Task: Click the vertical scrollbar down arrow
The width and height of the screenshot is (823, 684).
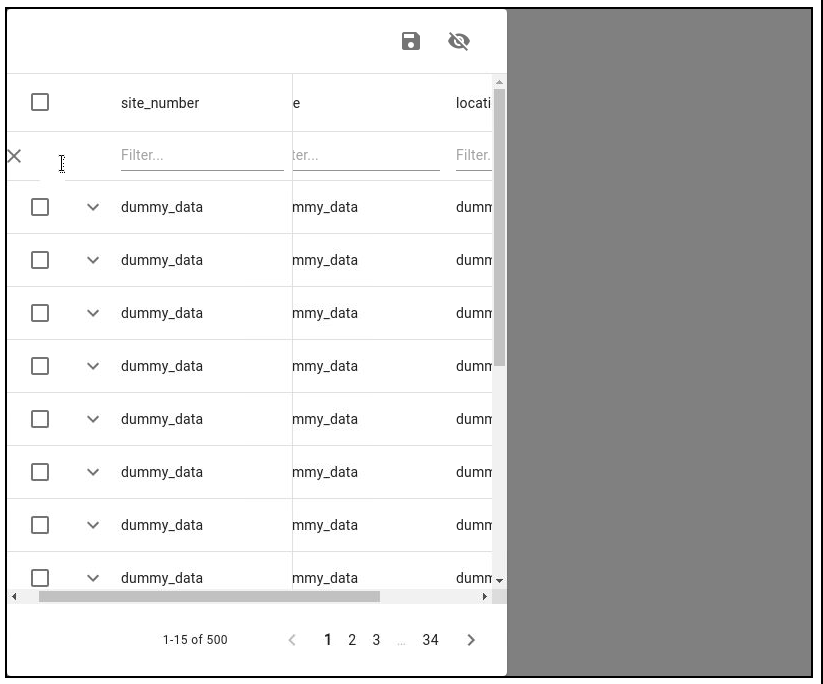Action: [x=501, y=579]
